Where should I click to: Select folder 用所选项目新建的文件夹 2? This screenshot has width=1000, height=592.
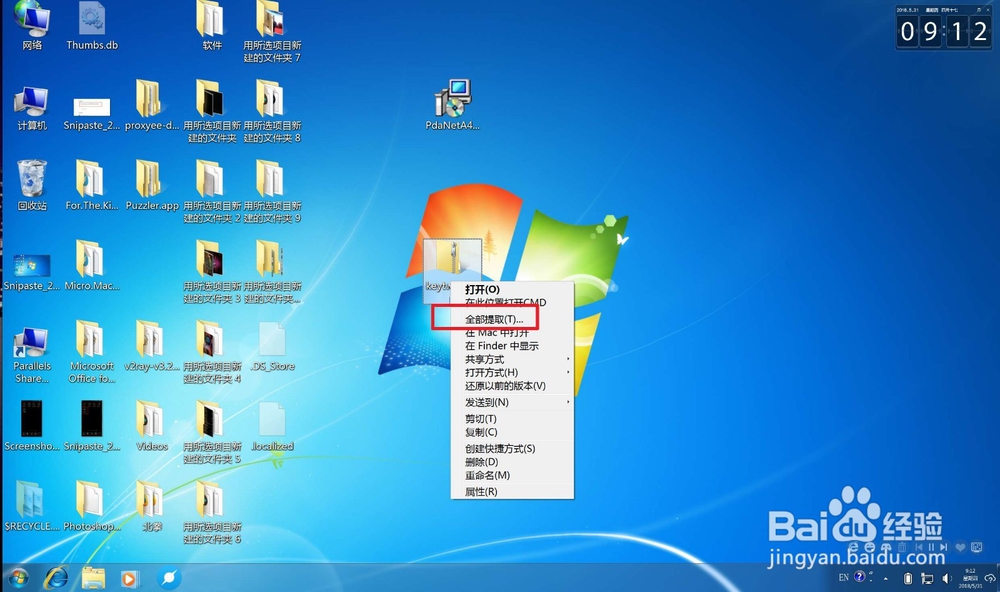pyautogui.click(x=212, y=191)
